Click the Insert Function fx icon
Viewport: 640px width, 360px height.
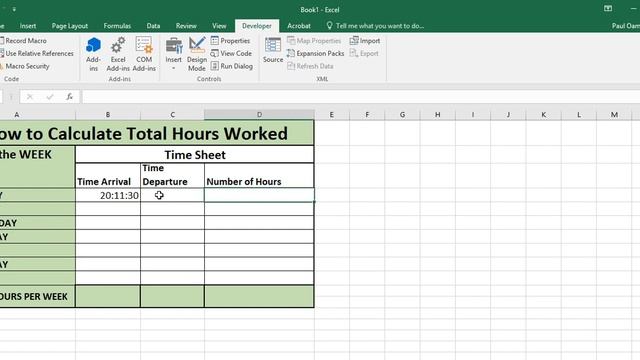tap(70, 97)
